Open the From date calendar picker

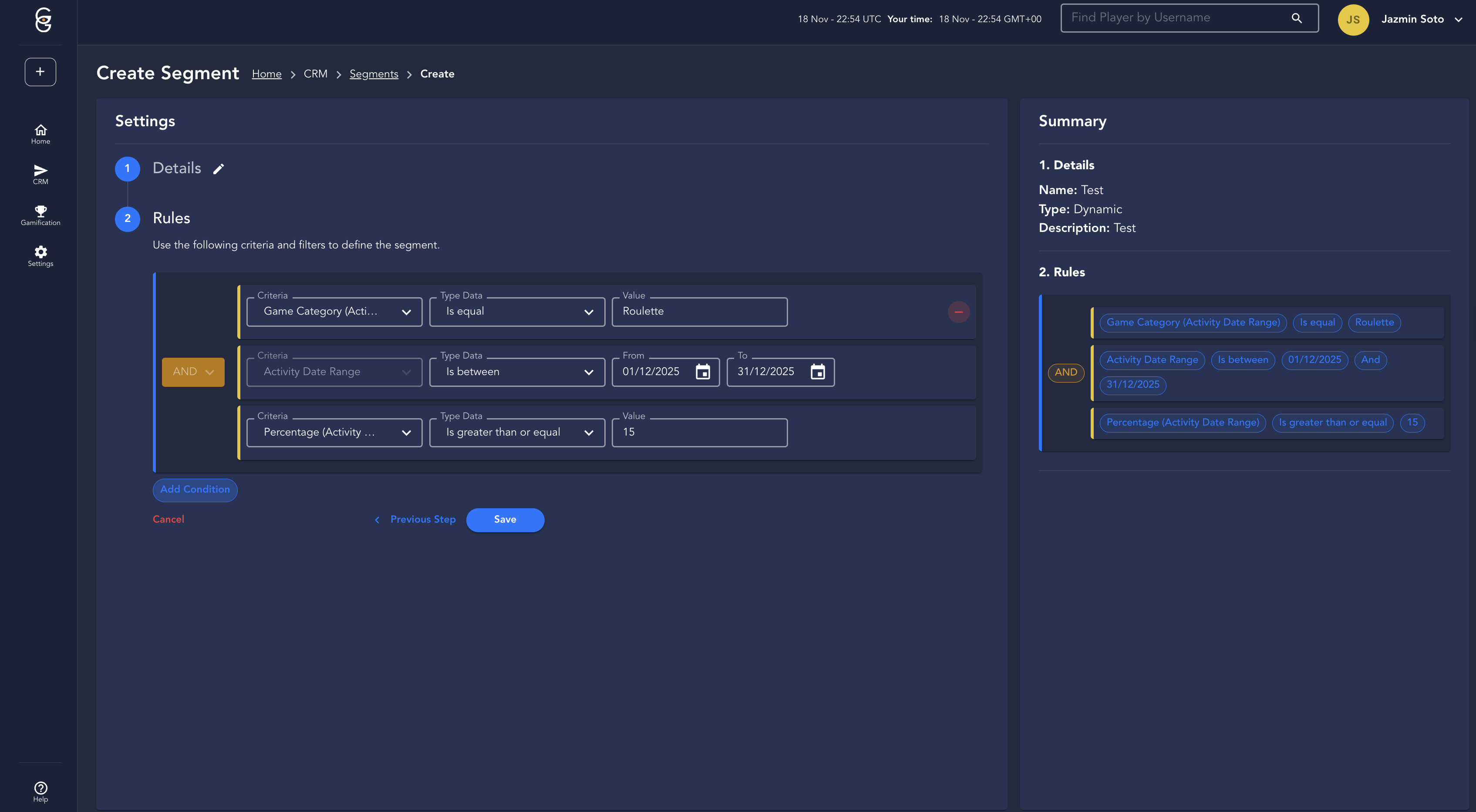(702, 372)
